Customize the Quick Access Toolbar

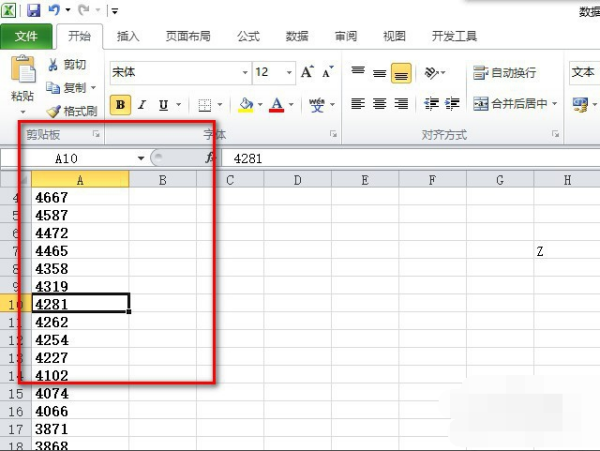click(114, 11)
